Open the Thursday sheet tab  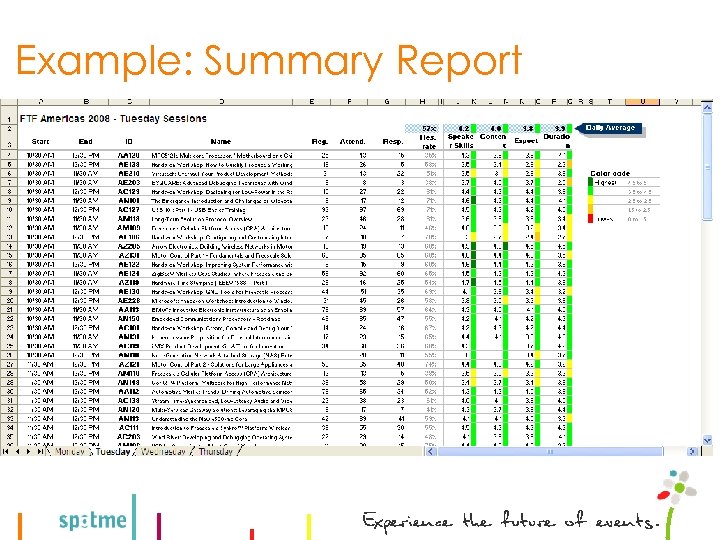pyautogui.click(x=216, y=451)
